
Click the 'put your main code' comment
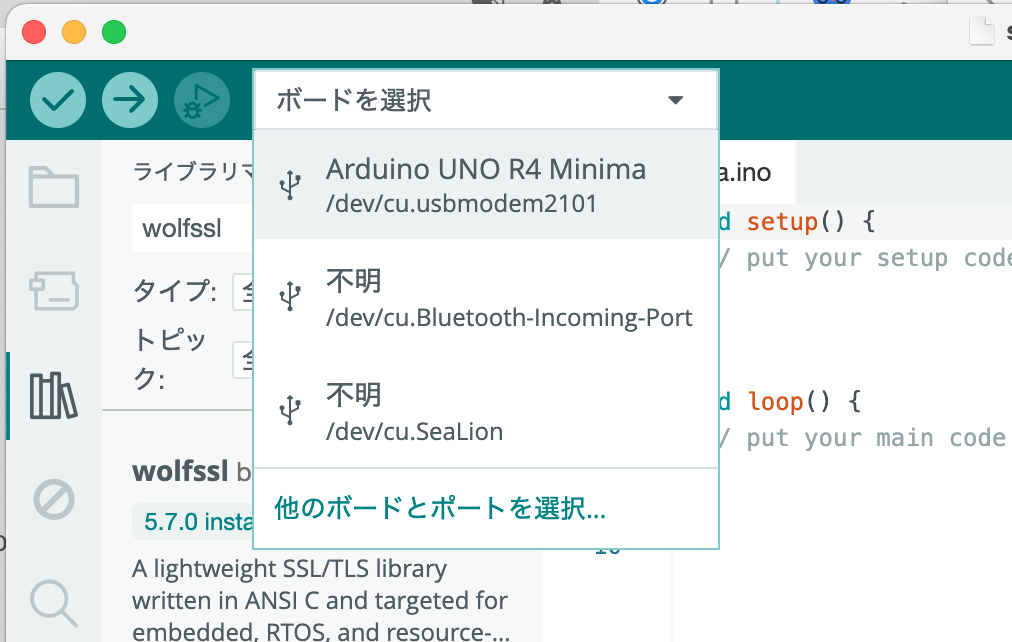click(865, 438)
